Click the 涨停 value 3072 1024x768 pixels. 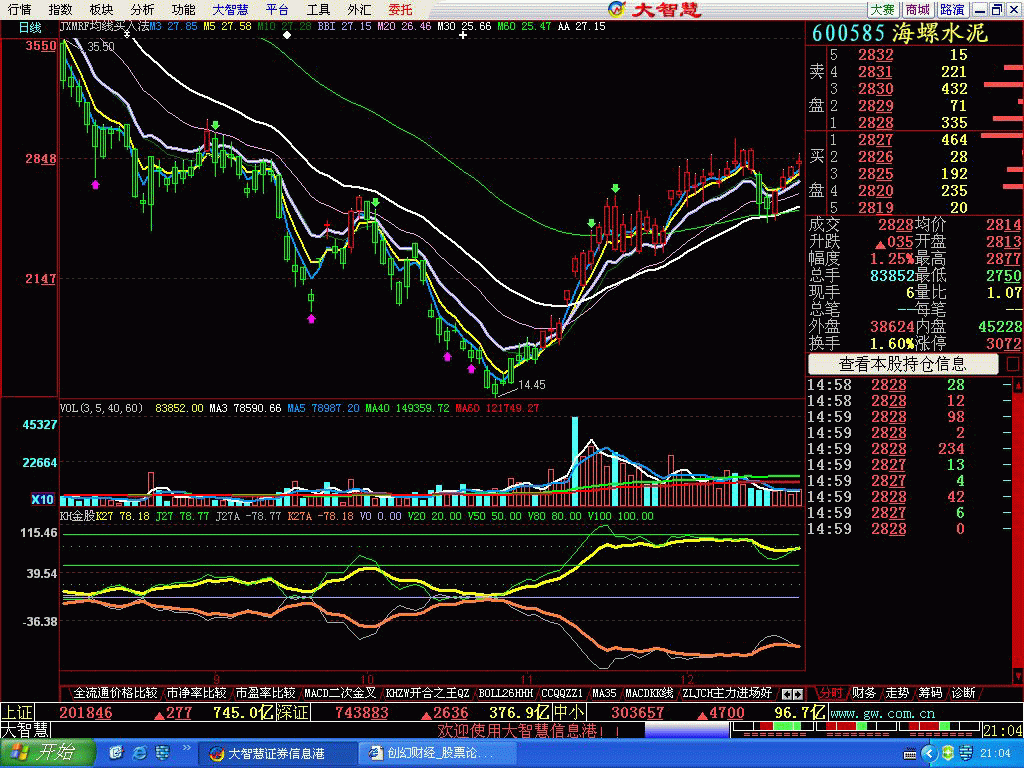pyautogui.click(x=1004, y=343)
